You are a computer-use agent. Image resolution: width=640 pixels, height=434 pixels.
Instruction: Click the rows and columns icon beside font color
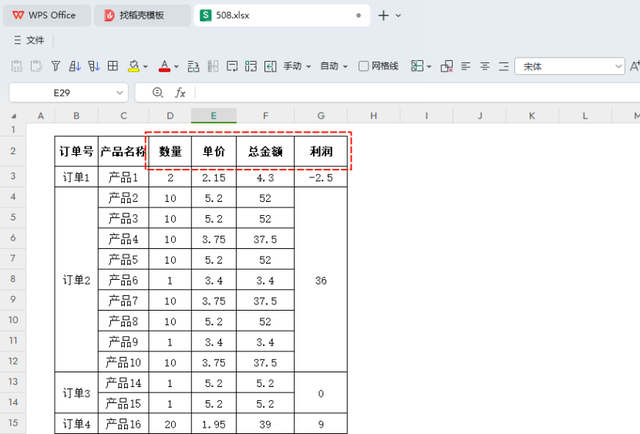point(193,66)
